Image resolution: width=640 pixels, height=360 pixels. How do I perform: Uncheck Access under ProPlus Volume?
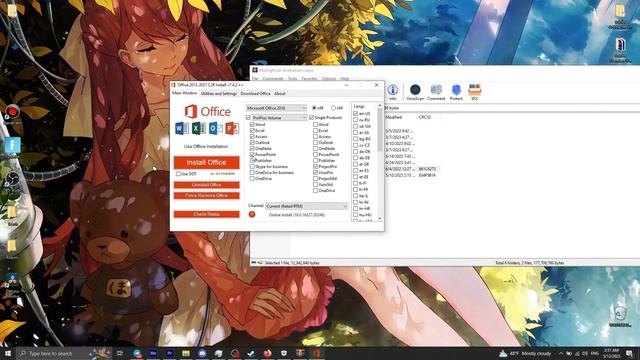click(252, 136)
